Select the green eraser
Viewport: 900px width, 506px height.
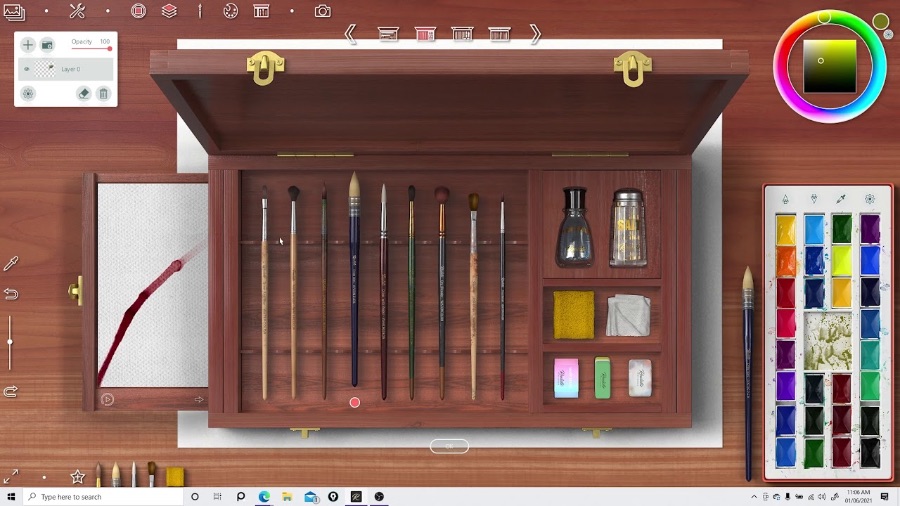coord(602,377)
